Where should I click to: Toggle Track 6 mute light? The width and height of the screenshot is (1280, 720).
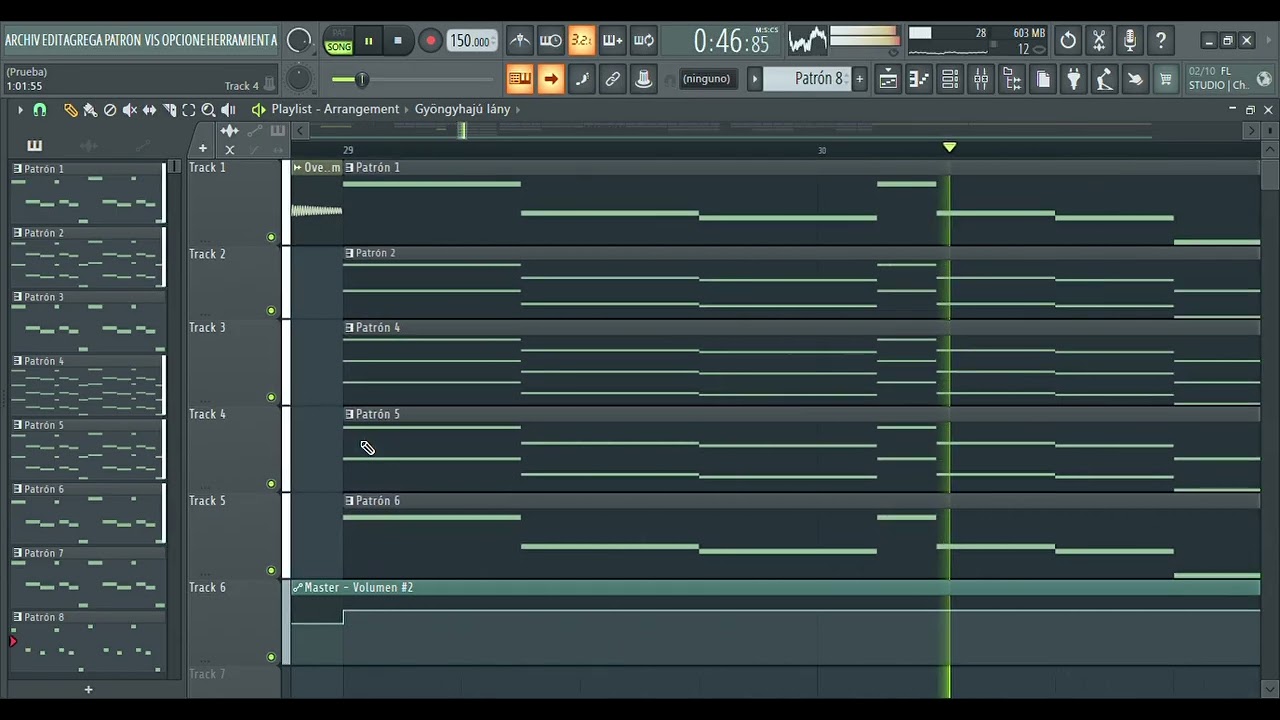pyautogui.click(x=271, y=657)
